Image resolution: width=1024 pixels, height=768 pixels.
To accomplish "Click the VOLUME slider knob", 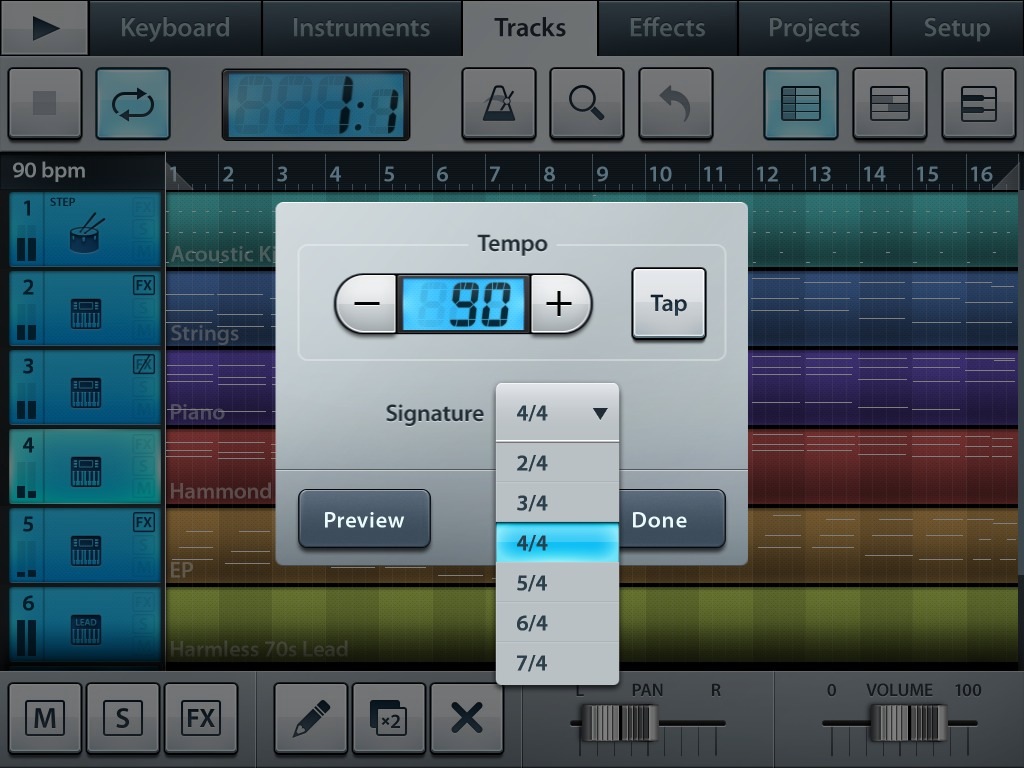I will pyautogui.click(x=909, y=723).
